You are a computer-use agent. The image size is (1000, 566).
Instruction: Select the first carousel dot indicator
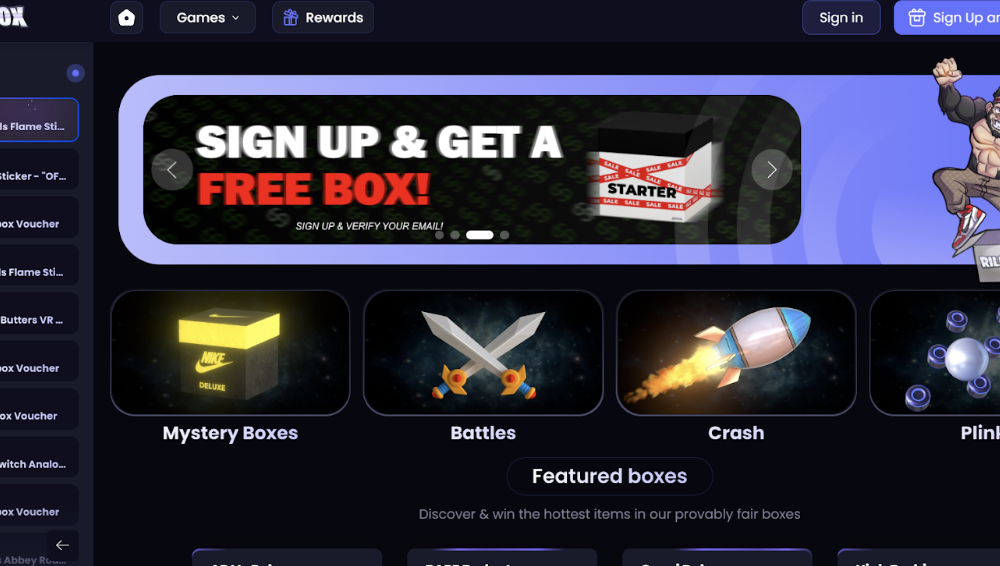point(439,235)
